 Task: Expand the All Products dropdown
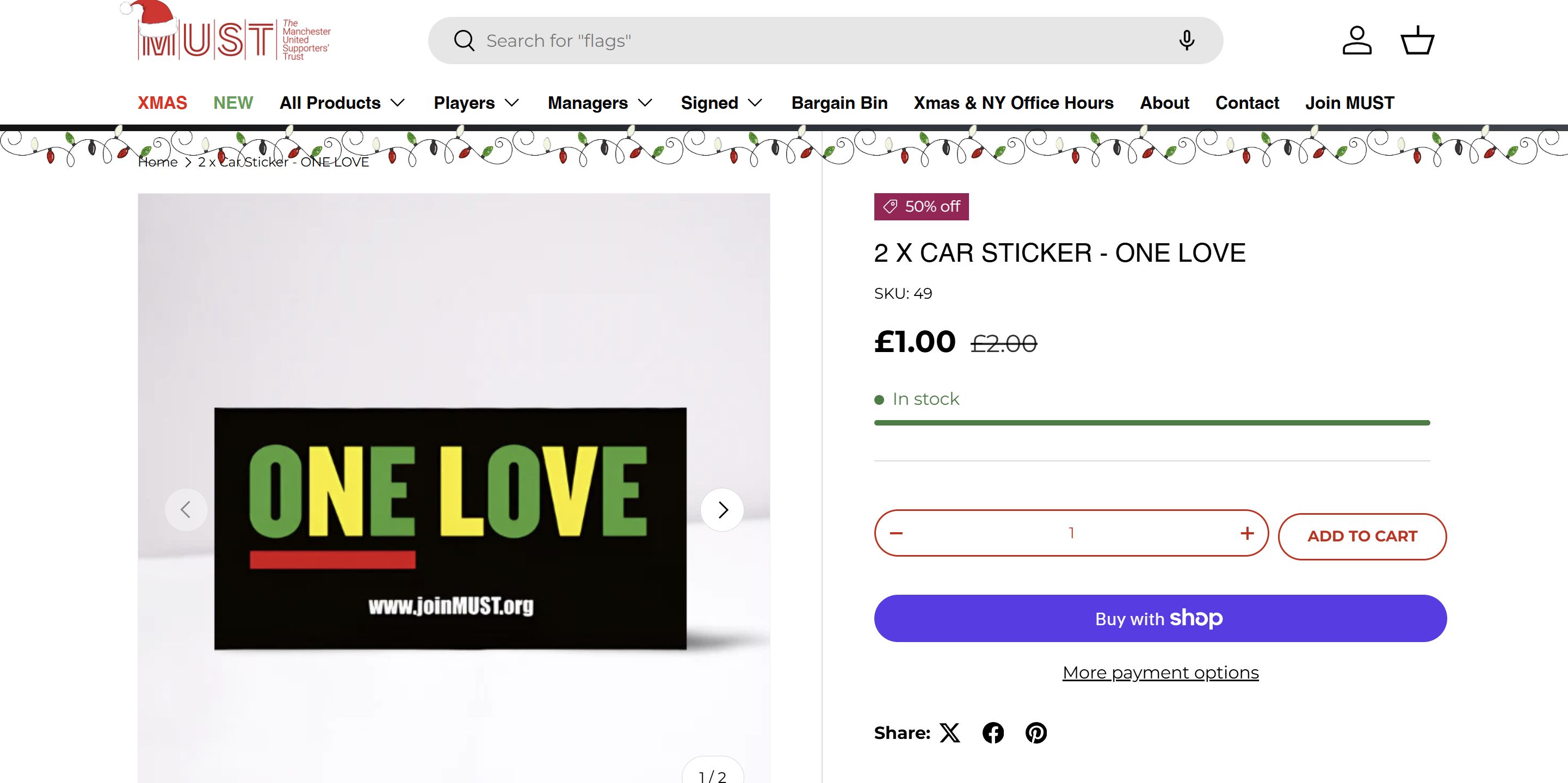click(342, 103)
